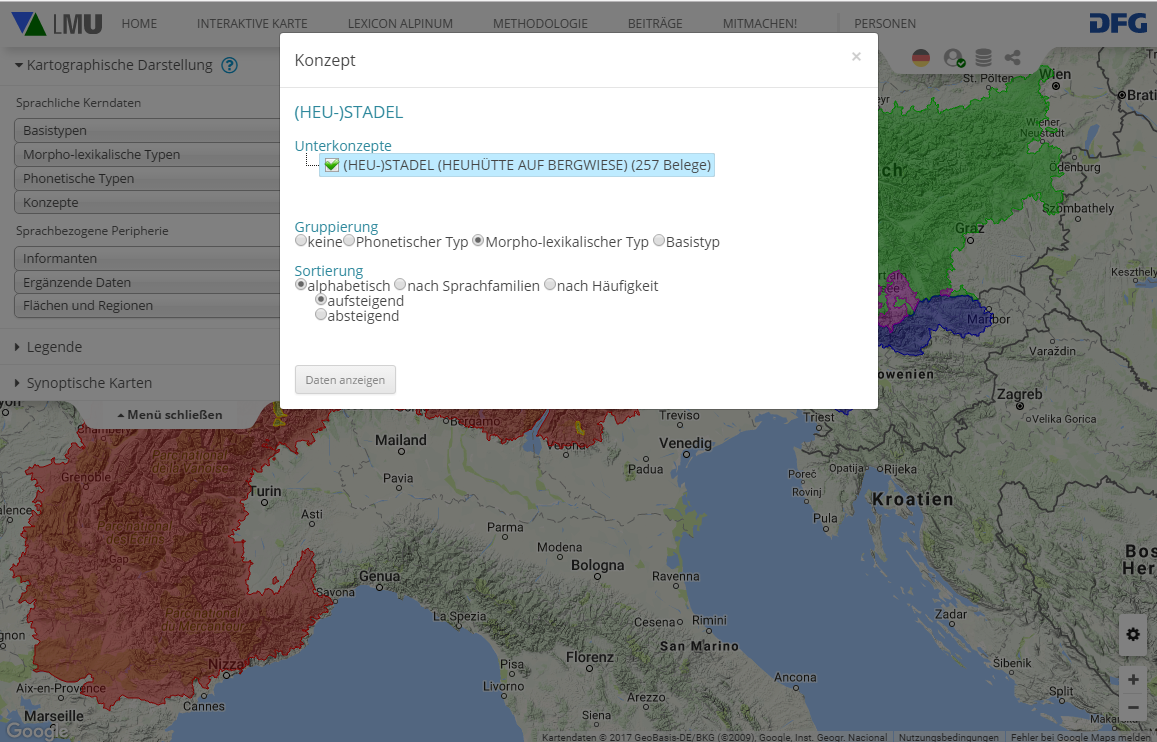This screenshot has height=742, width=1157.
Task: Select Phonetischer Typ grouping option
Action: pos(350,241)
